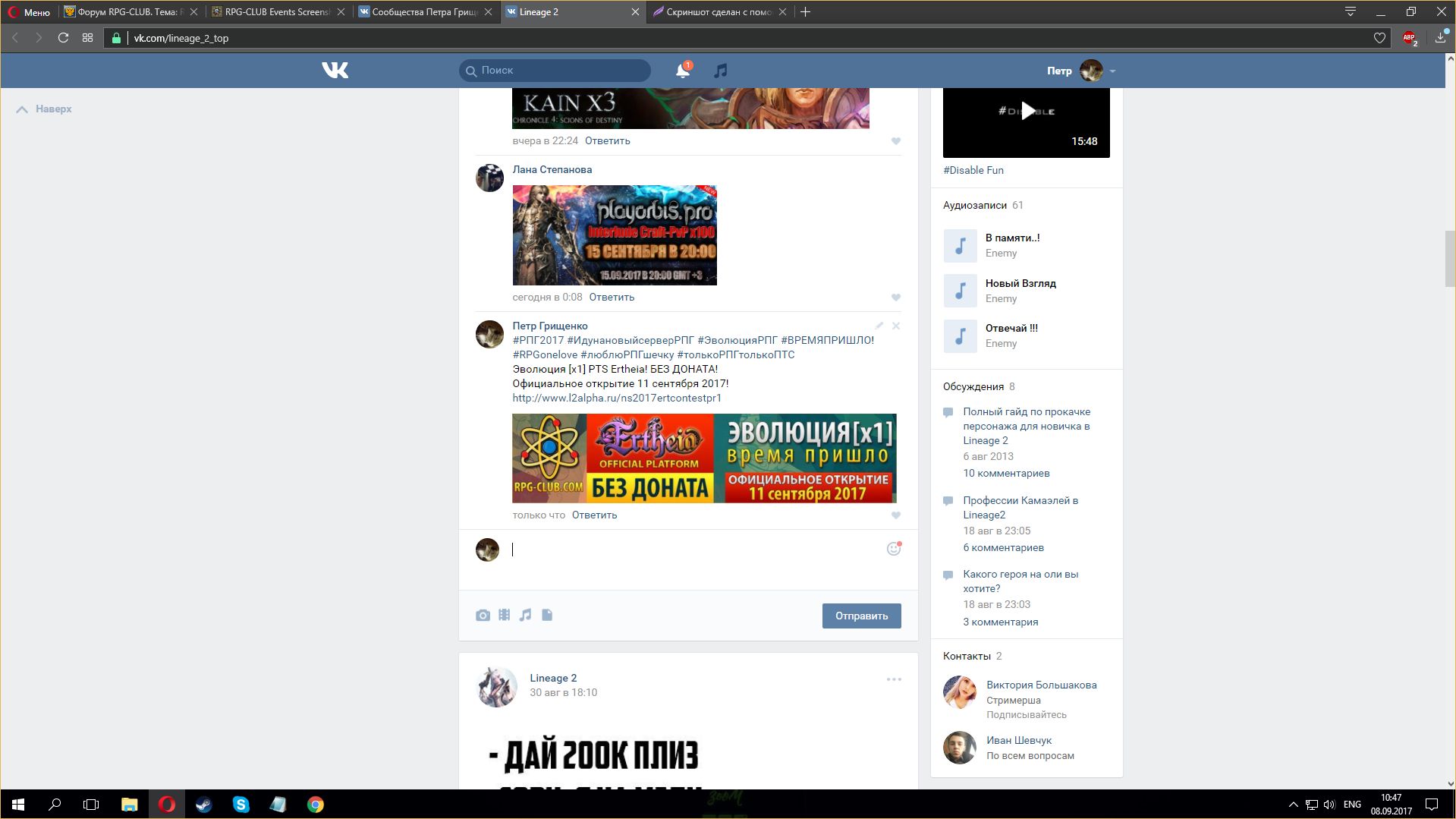Open the notifications bell

pyautogui.click(x=683, y=71)
